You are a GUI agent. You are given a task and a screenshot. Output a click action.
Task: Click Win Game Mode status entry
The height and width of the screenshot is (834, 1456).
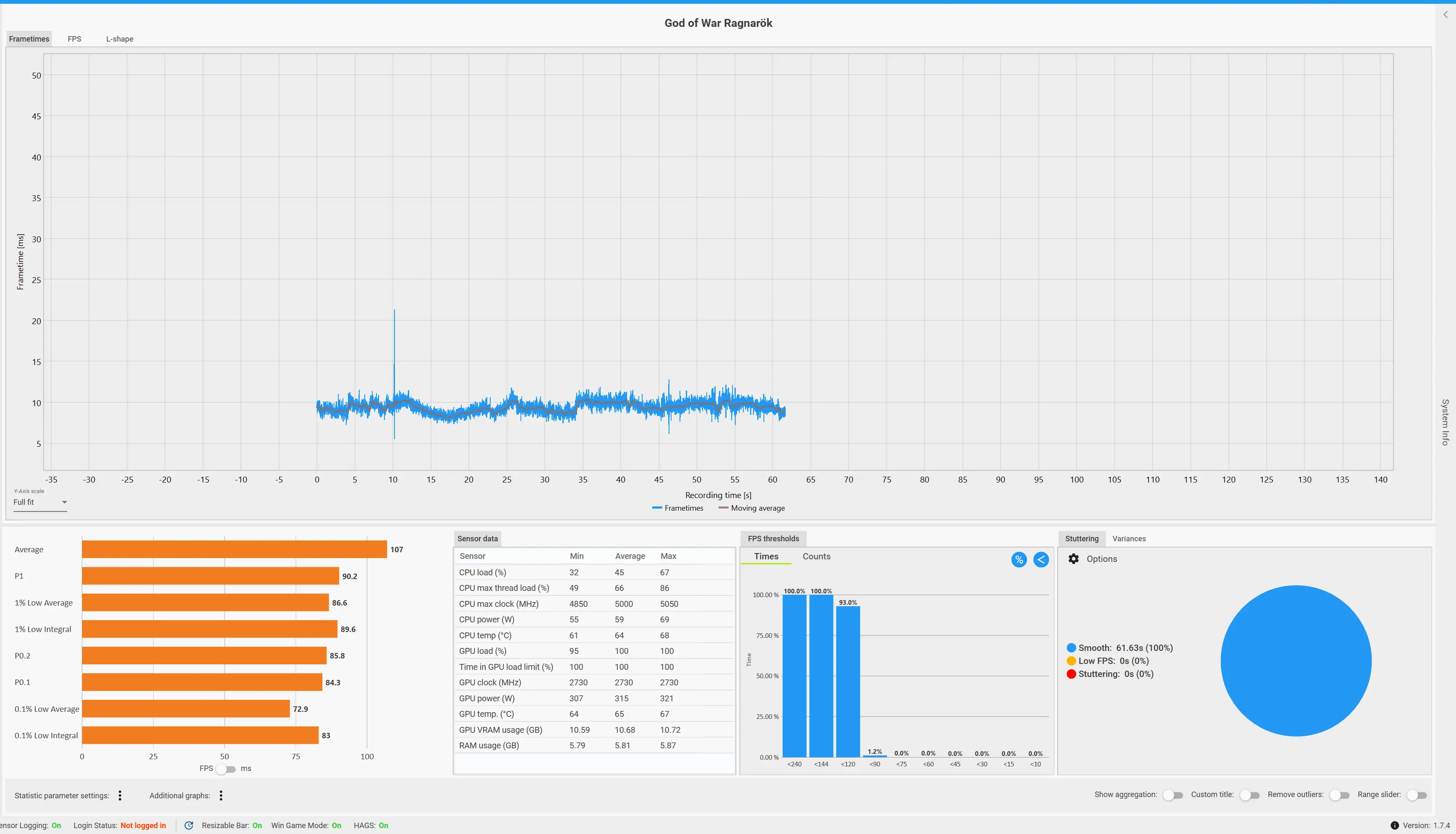(306, 826)
